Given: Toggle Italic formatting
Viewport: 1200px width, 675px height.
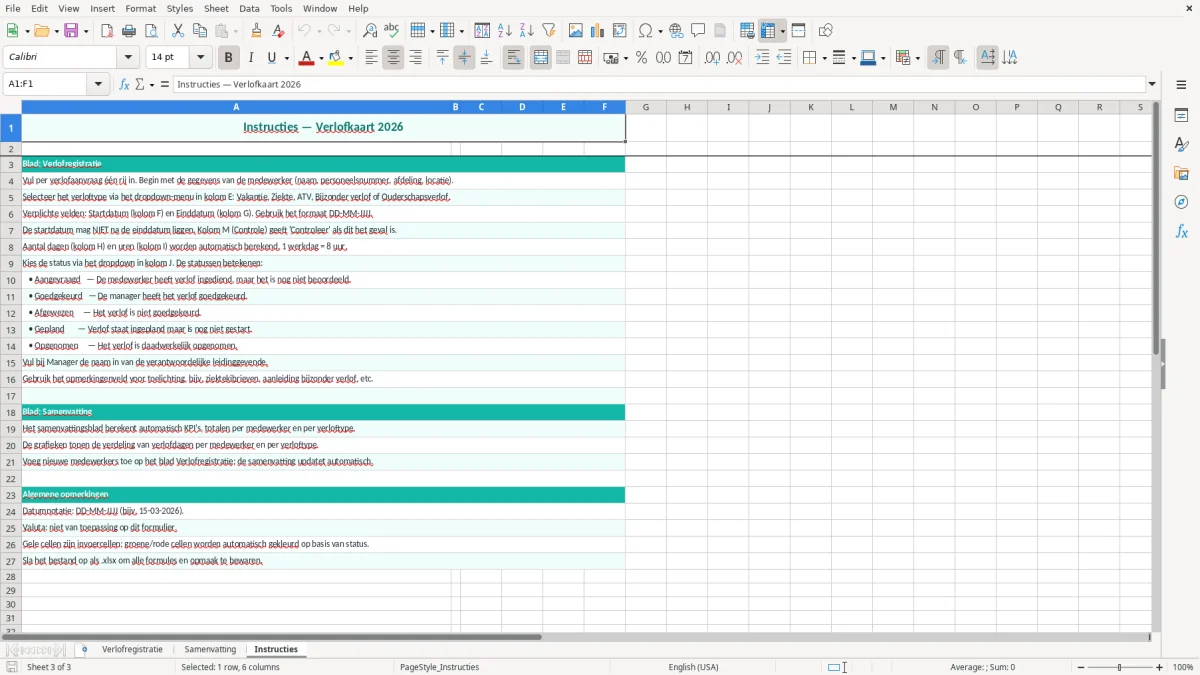Looking at the screenshot, I should (250, 58).
